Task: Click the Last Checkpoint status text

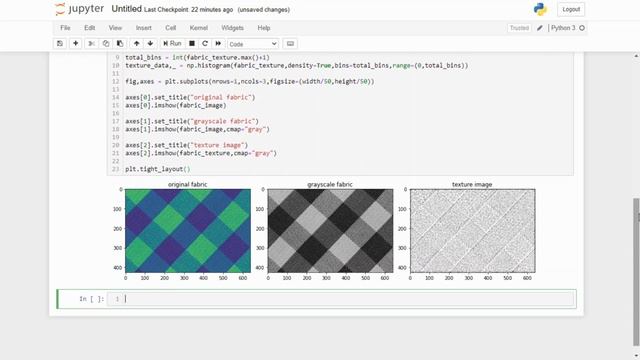Action: pyautogui.click(x=188, y=10)
